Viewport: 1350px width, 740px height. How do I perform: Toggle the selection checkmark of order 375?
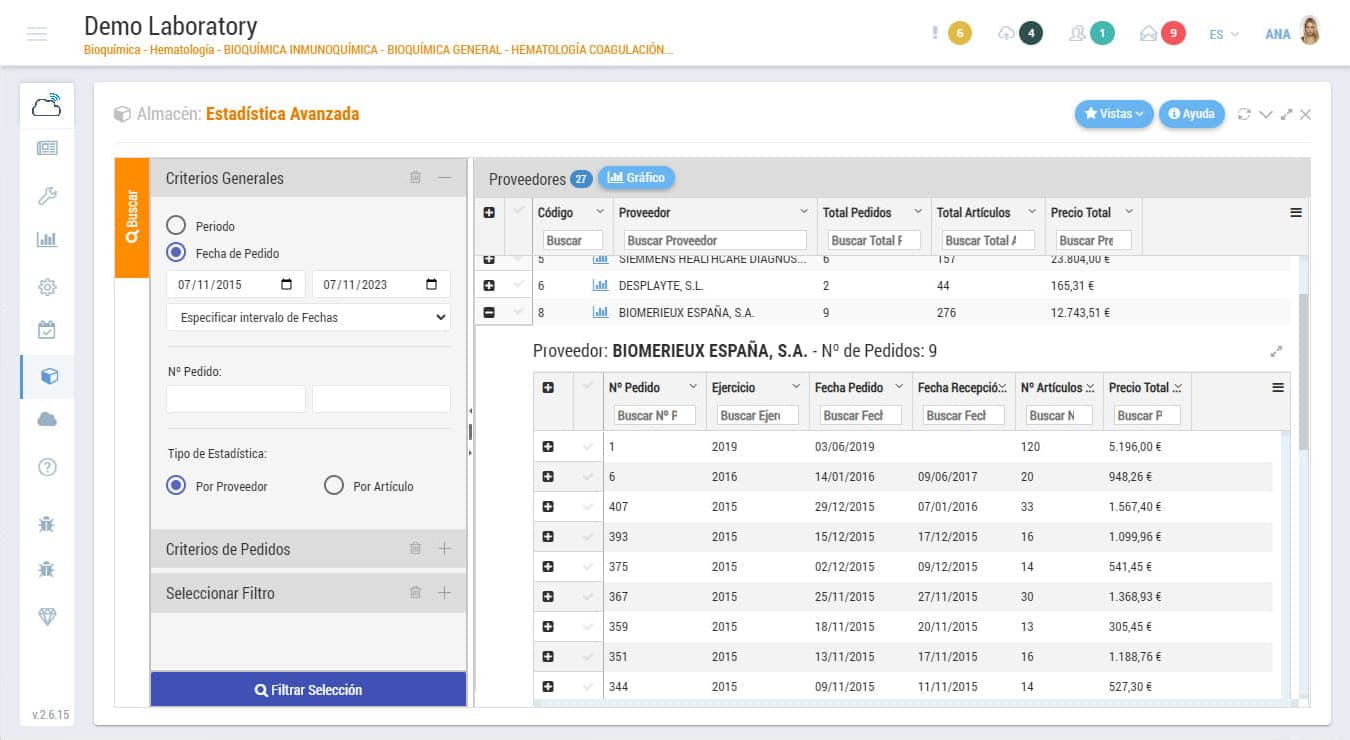(587, 567)
